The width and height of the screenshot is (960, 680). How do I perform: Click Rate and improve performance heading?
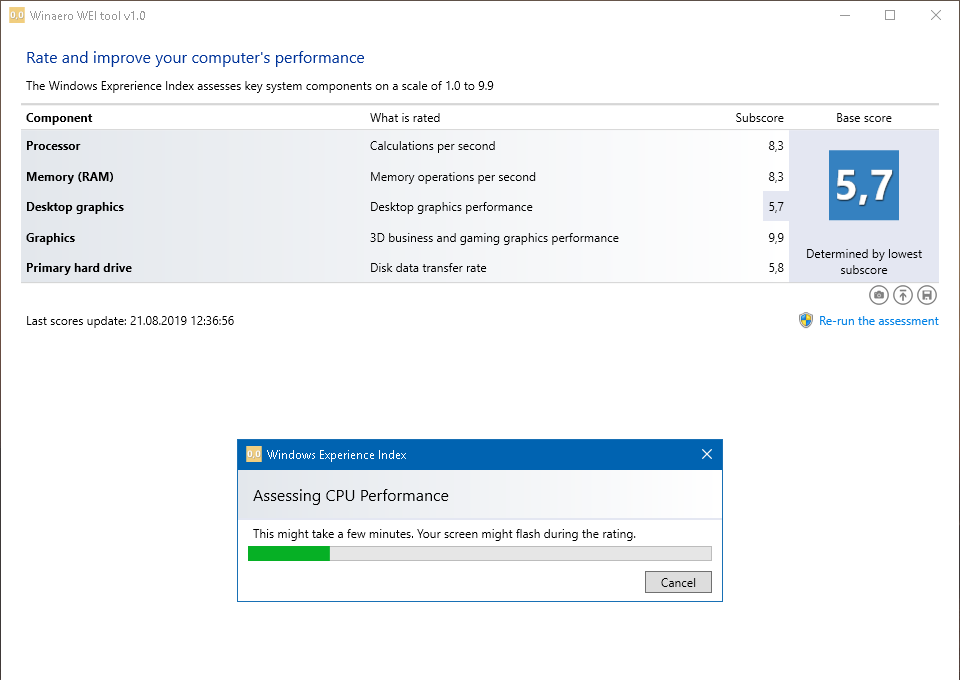195,58
